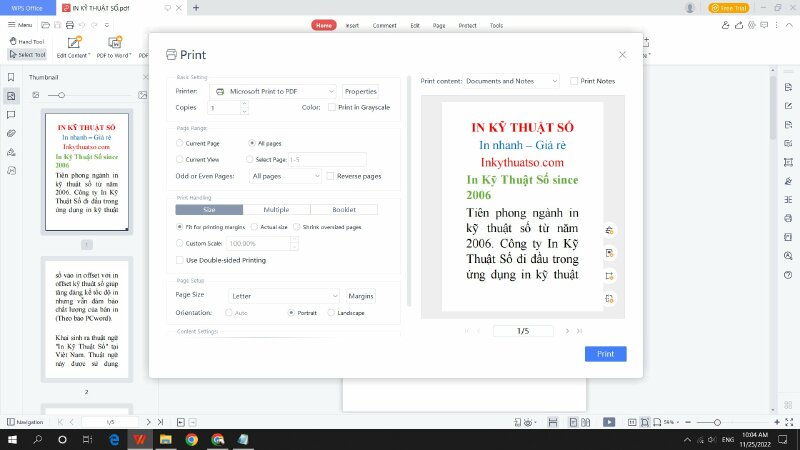Open the bookmark panel in left sidebar
800x450 pixels.
point(11,77)
